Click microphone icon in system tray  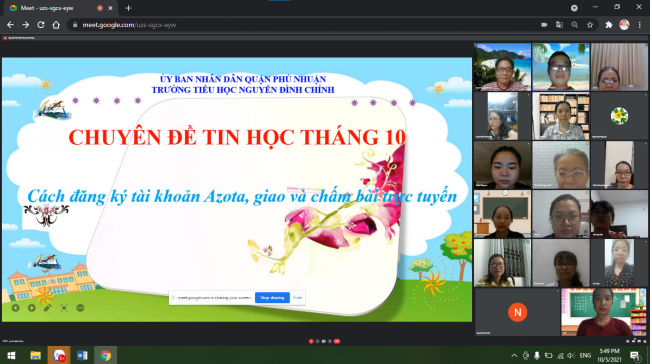coord(537,356)
